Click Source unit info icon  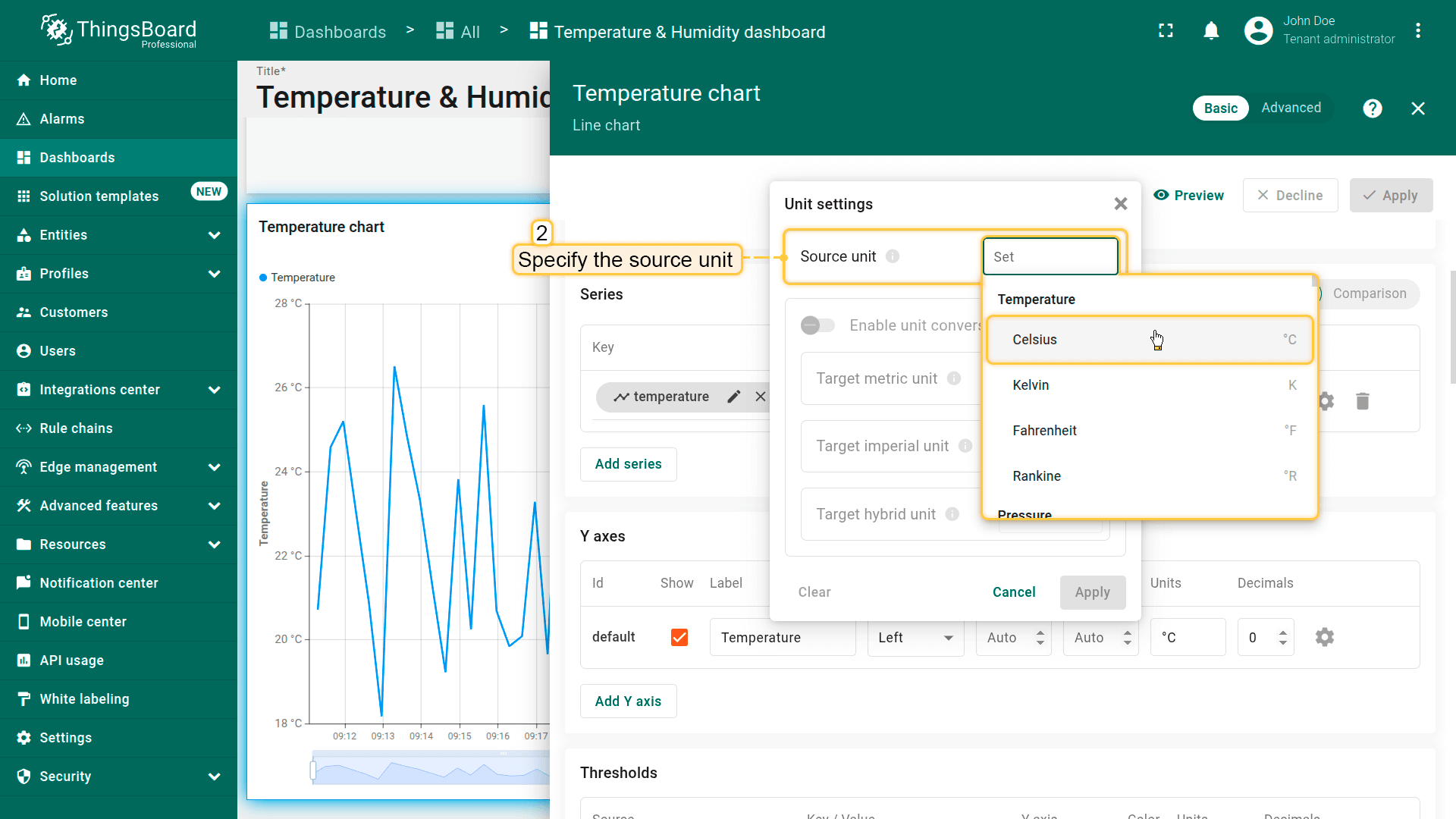[x=893, y=256]
